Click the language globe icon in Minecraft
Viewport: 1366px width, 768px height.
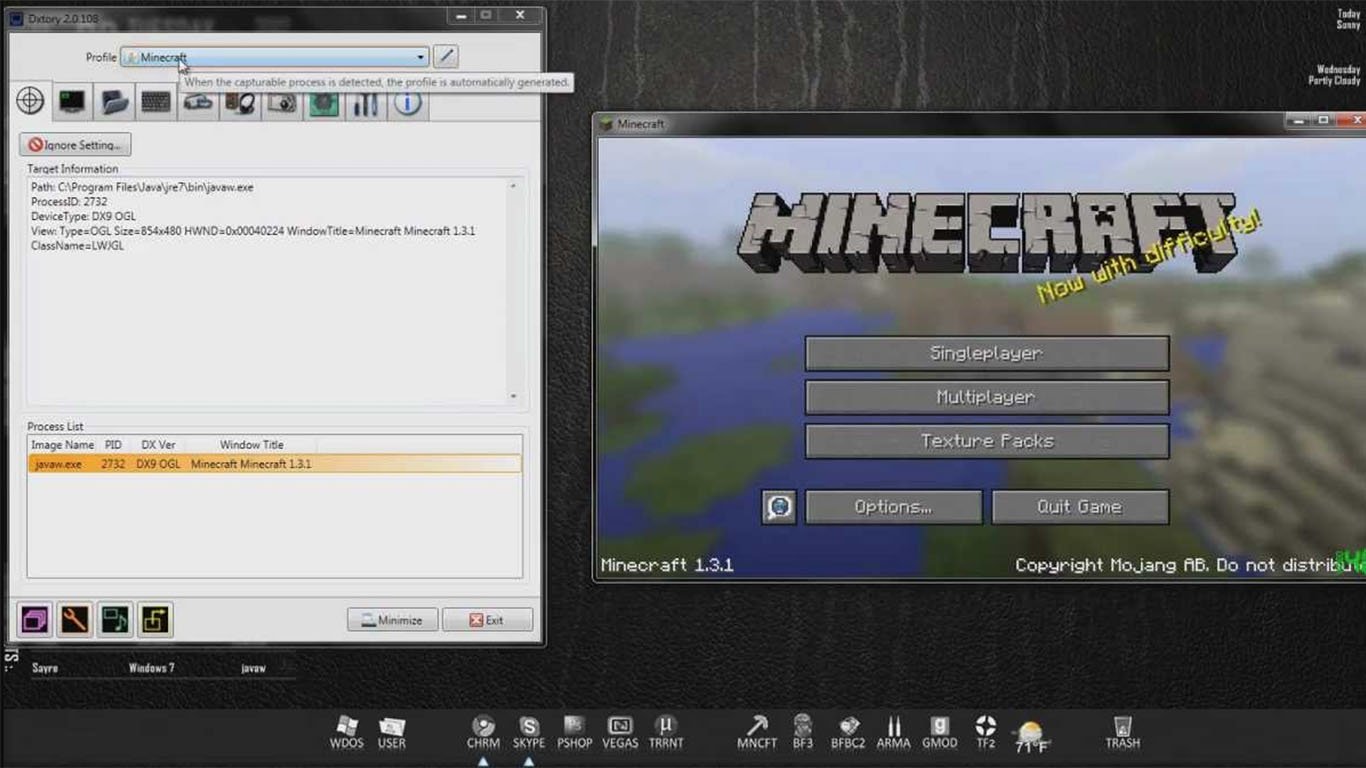coord(779,507)
